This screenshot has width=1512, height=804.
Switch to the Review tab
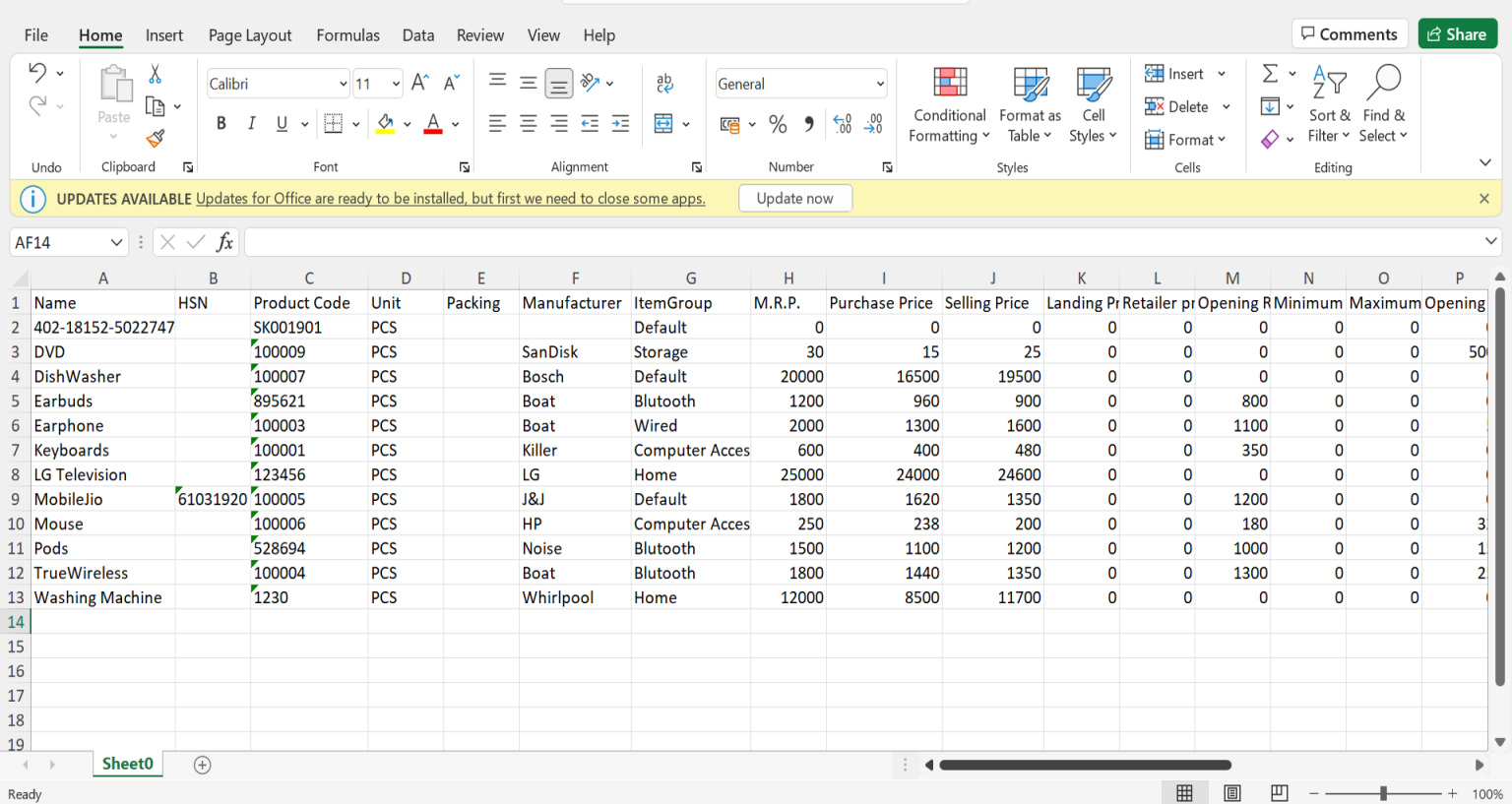tap(480, 35)
